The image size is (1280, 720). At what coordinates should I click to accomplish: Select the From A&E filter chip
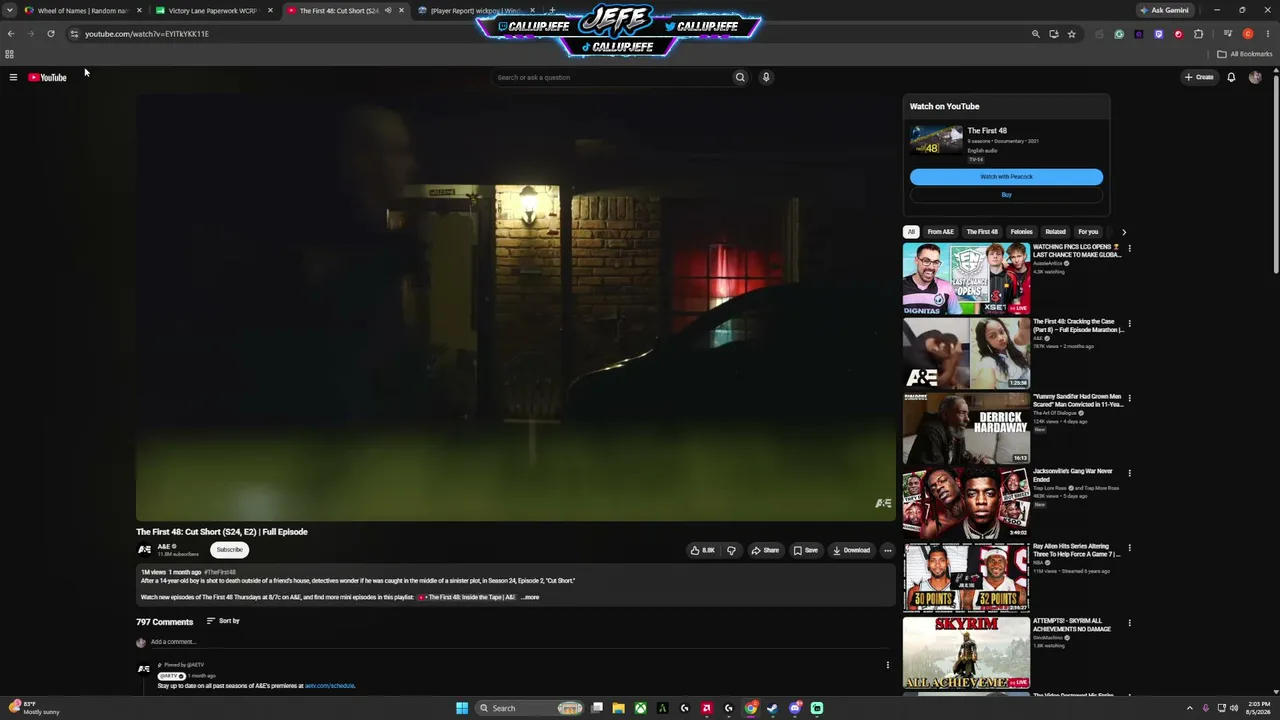[x=940, y=232]
